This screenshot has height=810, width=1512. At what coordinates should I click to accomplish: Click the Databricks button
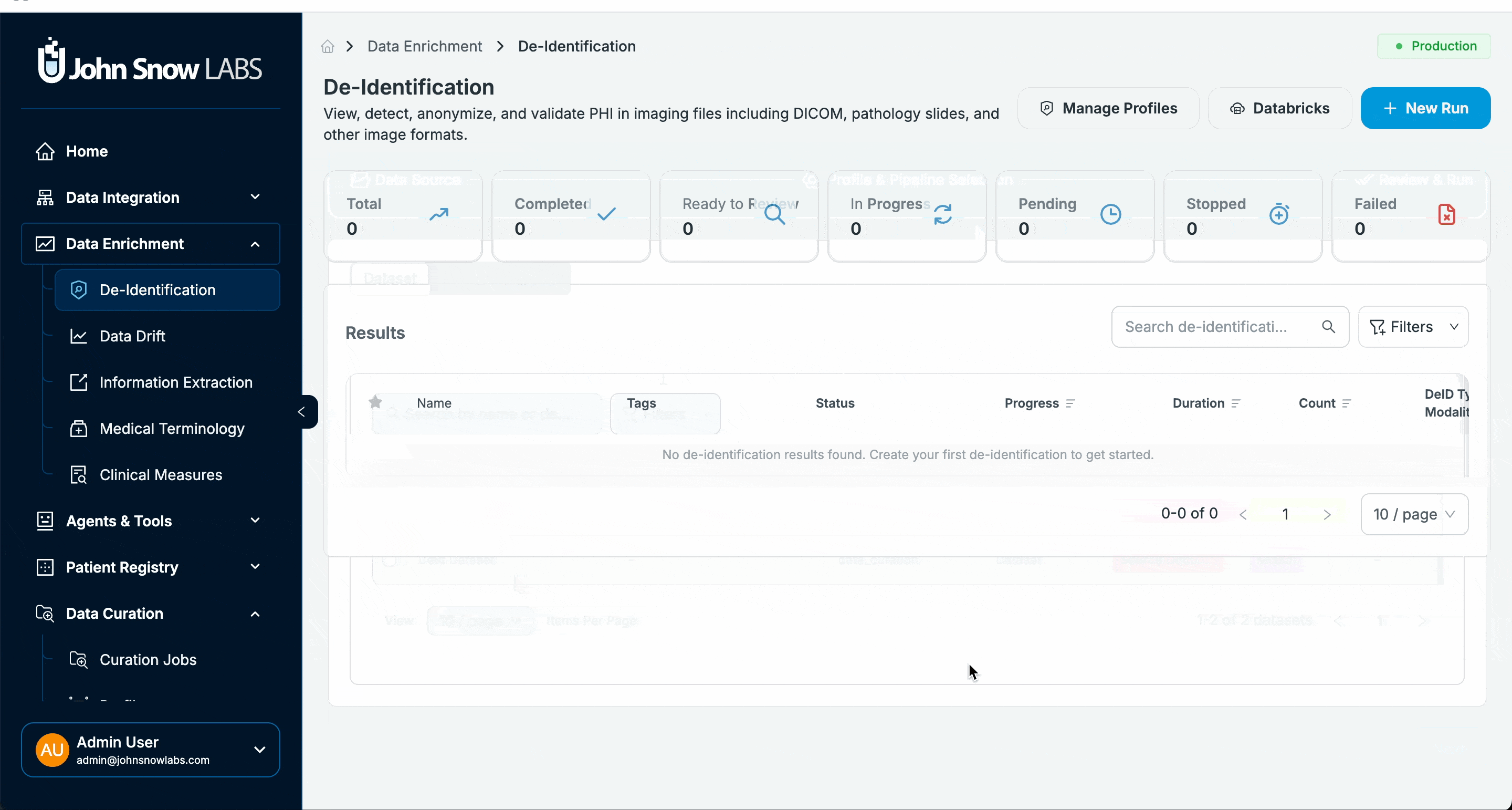pyautogui.click(x=1279, y=108)
